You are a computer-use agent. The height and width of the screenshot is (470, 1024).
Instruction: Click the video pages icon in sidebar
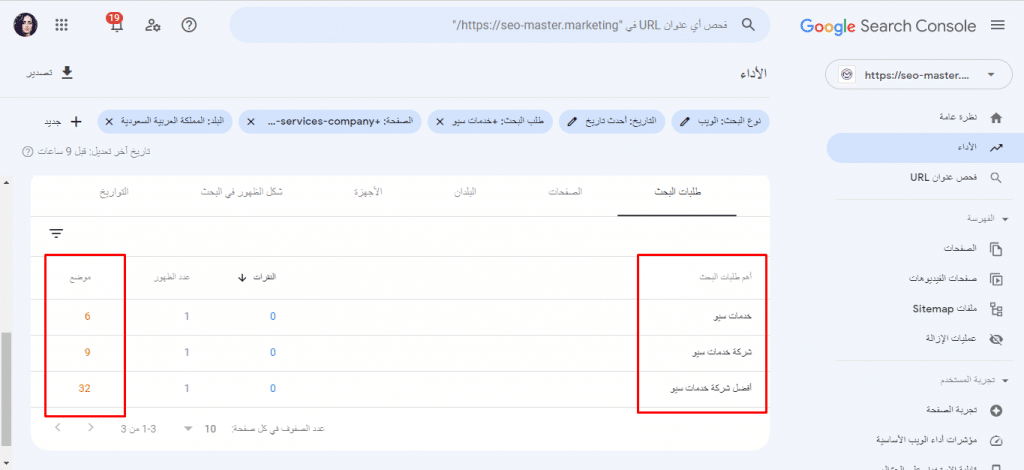pyautogui.click(x=996, y=279)
